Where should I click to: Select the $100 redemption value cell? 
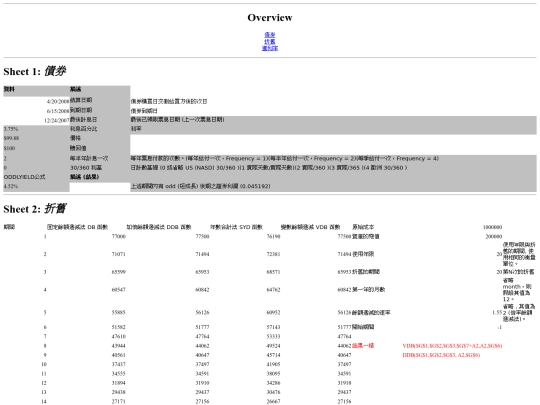point(9,148)
